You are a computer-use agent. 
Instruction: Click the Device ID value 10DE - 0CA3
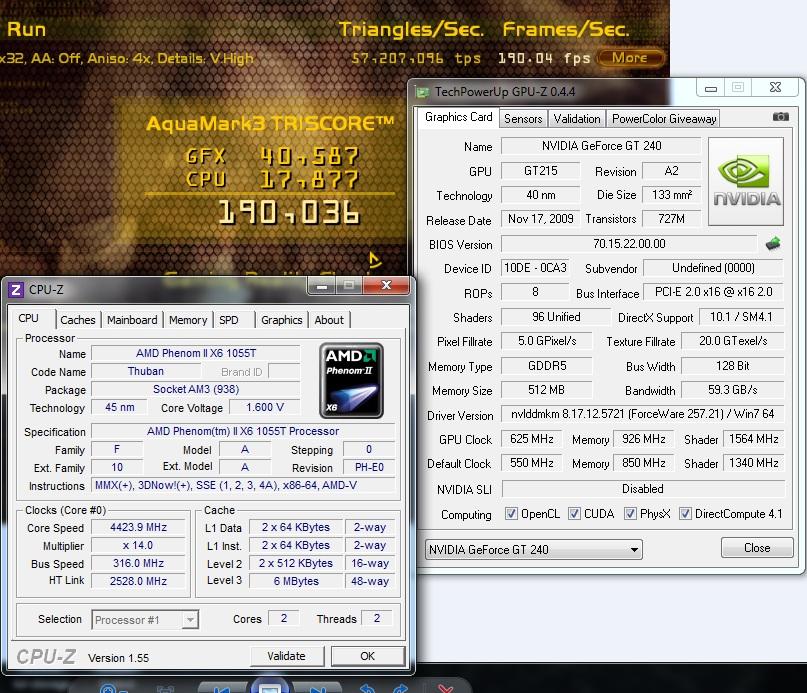pyautogui.click(x=535, y=268)
